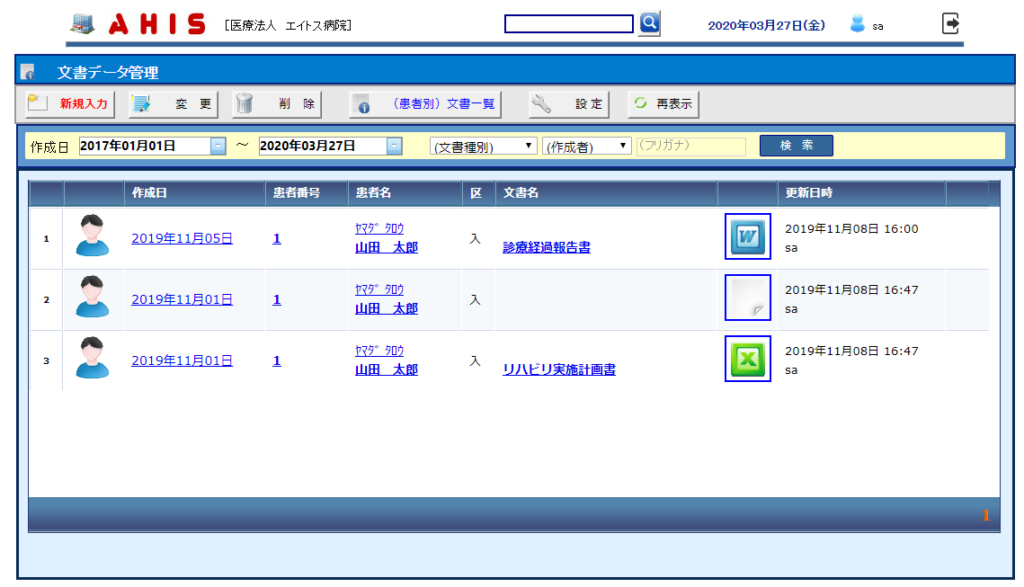Image resolution: width=1024 pixels, height=587 pixels.
Task: Click the header search text box
Action: coord(569,24)
